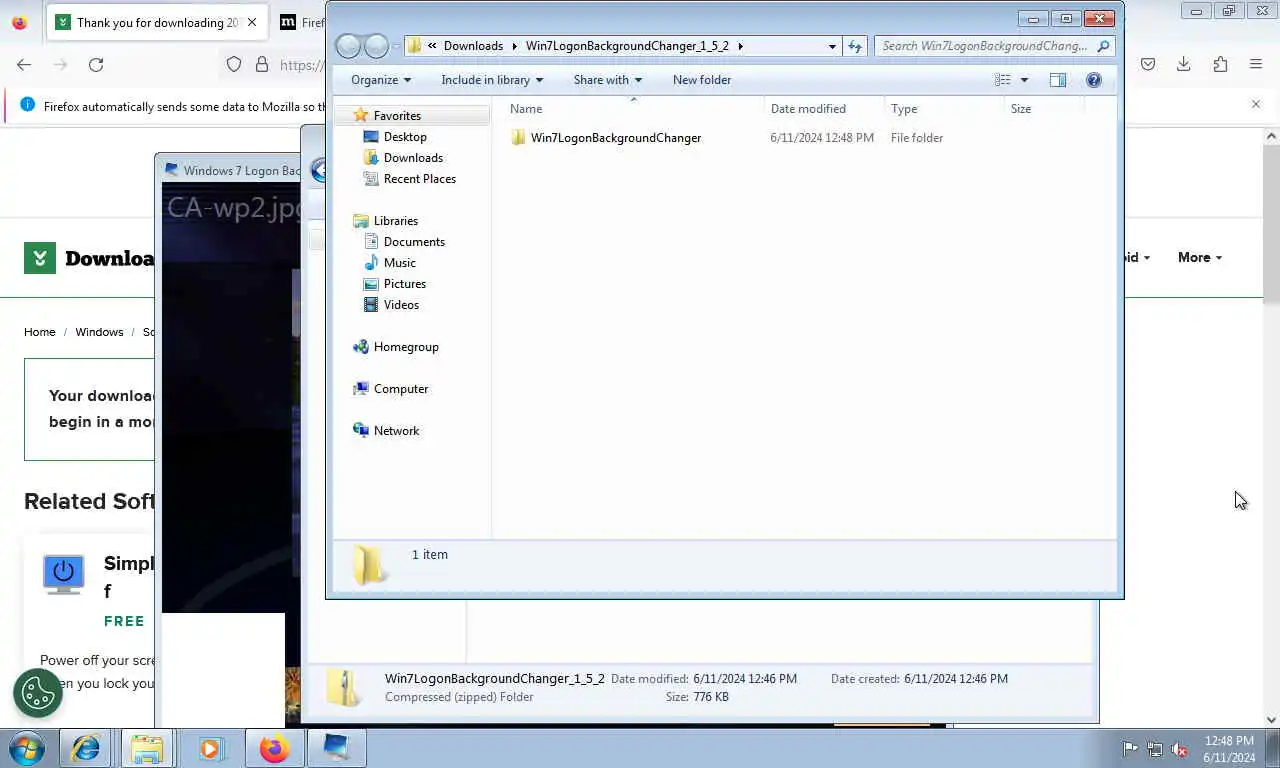Go back in Firefox browser
The height and width of the screenshot is (768, 1280).
[x=24, y=64]
